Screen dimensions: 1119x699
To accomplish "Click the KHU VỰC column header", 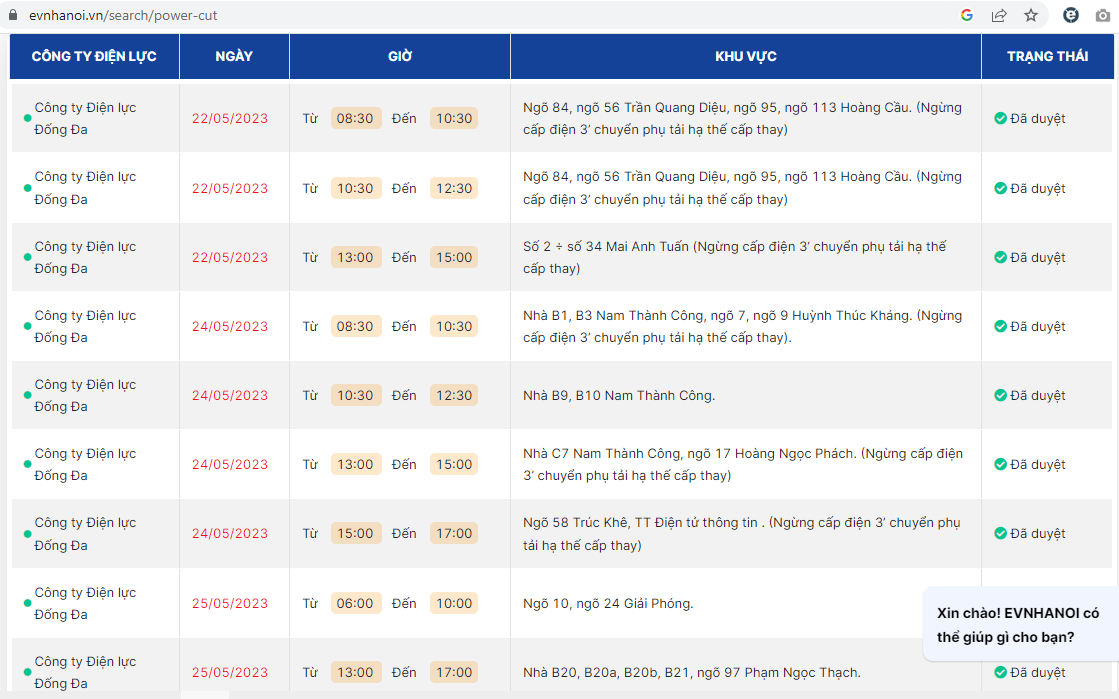I will [745, 56].
